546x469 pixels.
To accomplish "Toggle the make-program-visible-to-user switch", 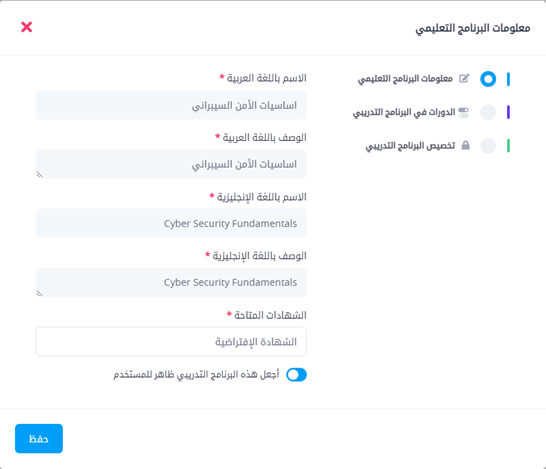I will tap(296, 375).
